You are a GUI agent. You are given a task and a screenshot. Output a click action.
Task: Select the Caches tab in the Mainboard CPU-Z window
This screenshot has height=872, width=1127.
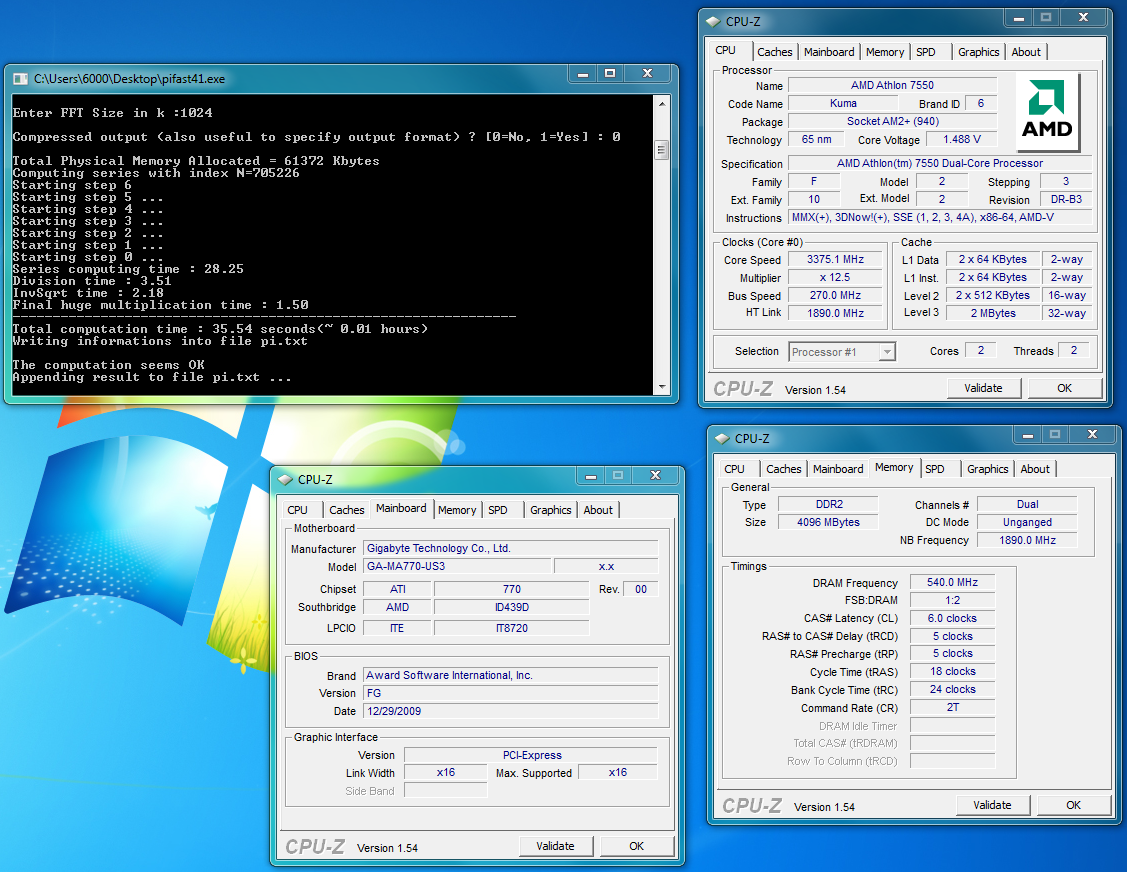click(x=346, y=510)
